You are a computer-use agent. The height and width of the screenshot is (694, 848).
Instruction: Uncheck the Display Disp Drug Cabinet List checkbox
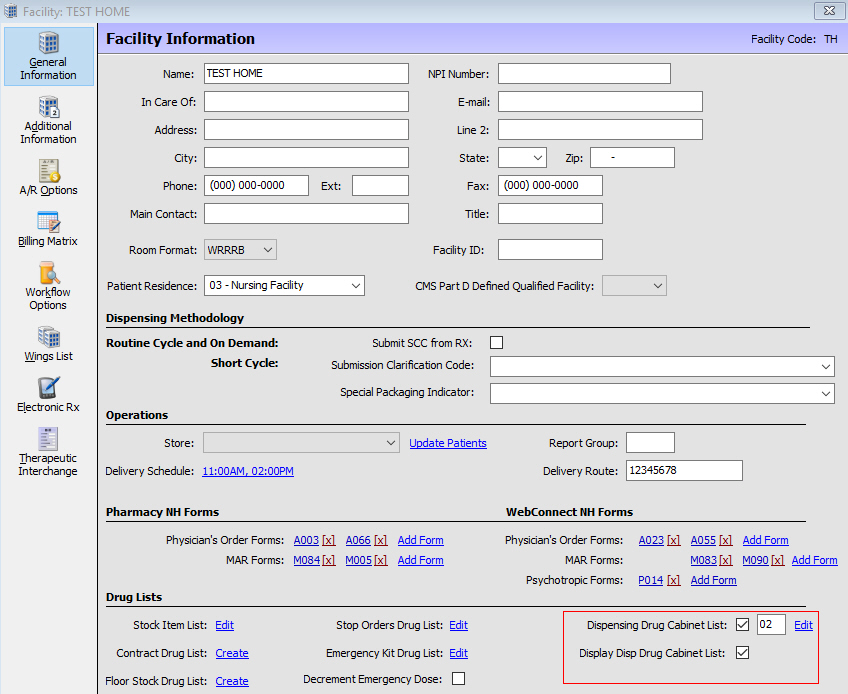click(x=742, y=653)
